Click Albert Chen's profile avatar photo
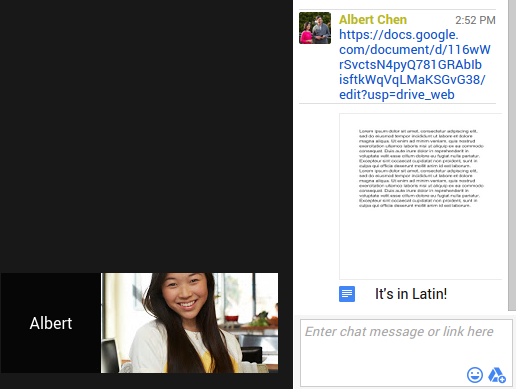The height and width of the screenshot is (389, 516). (315, 28)
